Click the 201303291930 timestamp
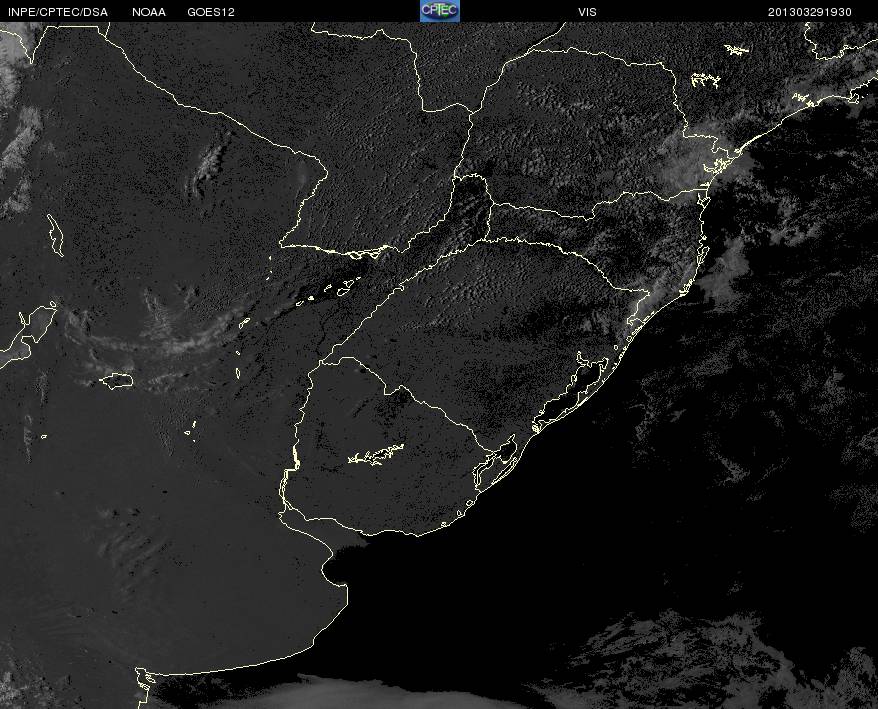878x709 pixels. 810,12
